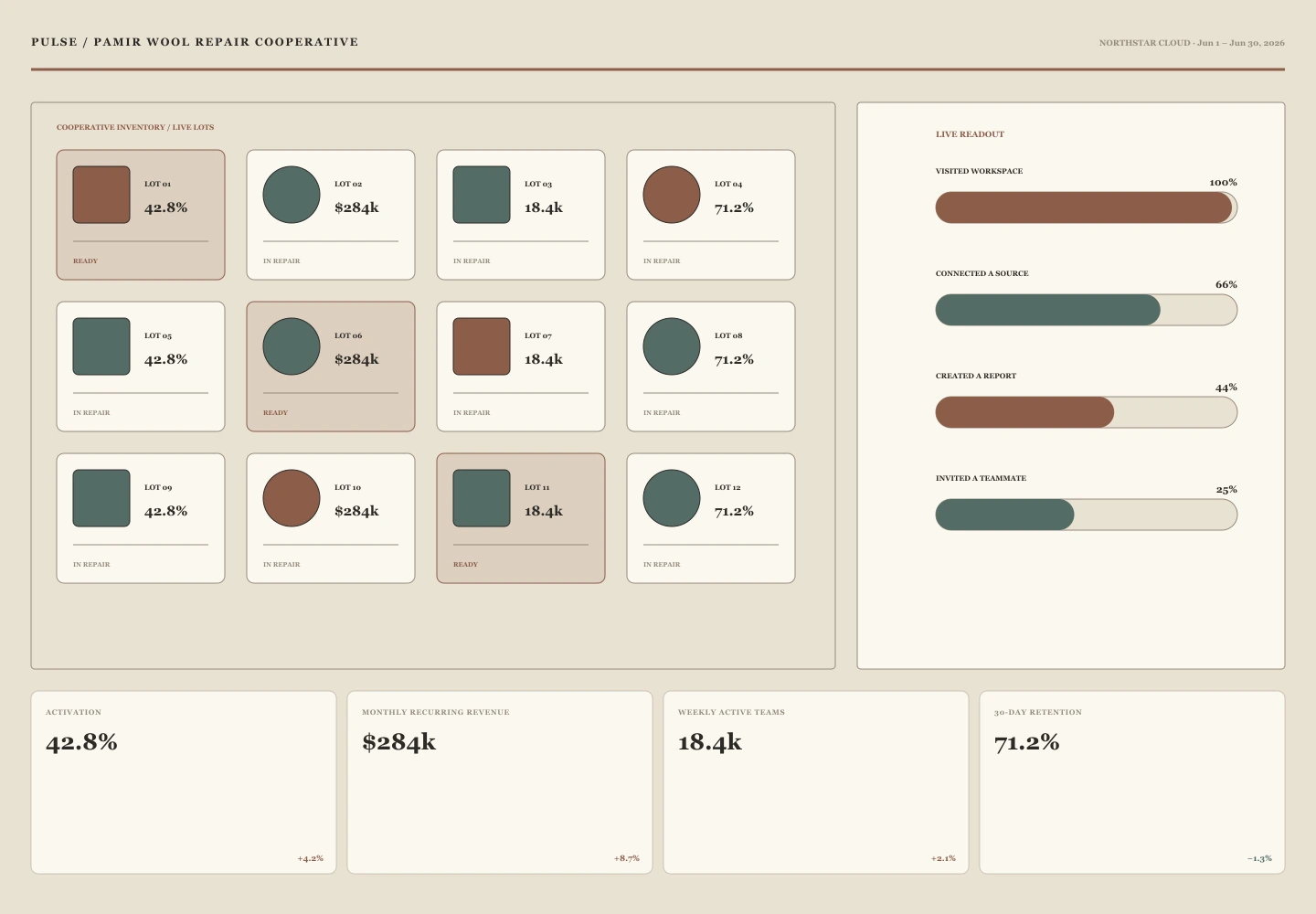
Task: Click the +4.2% change in Activation card
Action: pyautogui.click(x=311, y=858)
